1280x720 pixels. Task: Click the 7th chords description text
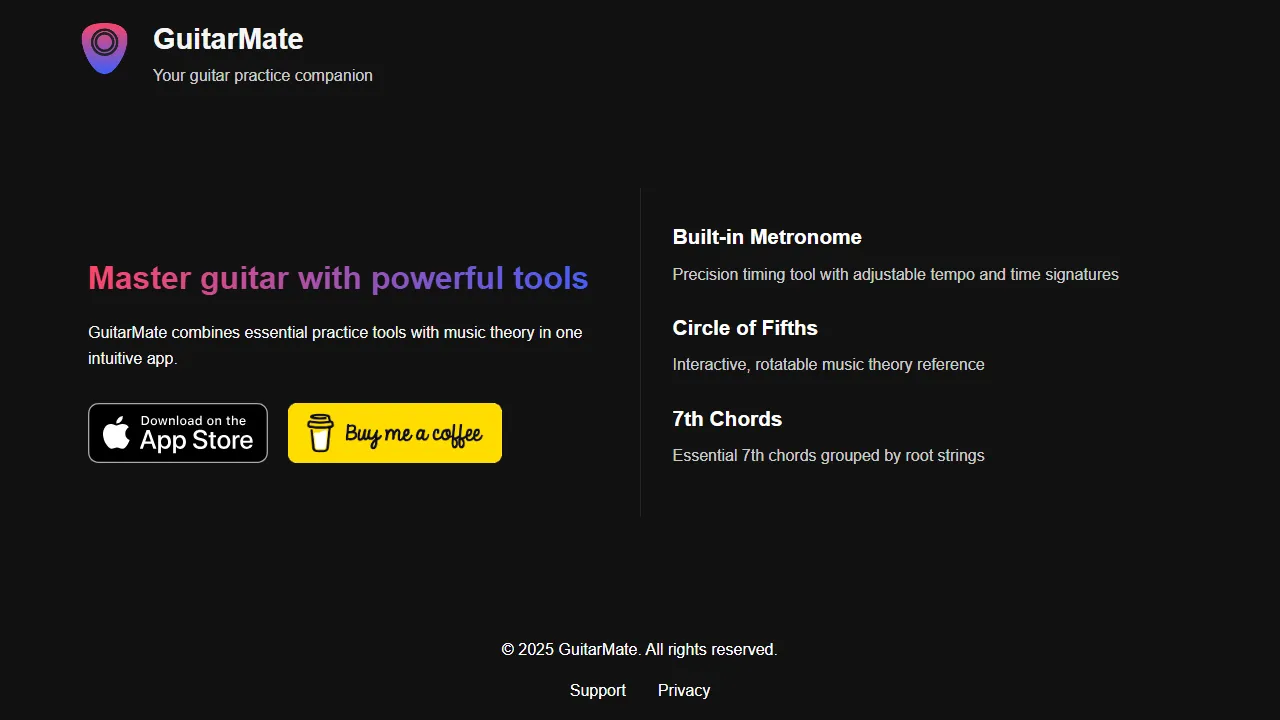tap(828, 455)
